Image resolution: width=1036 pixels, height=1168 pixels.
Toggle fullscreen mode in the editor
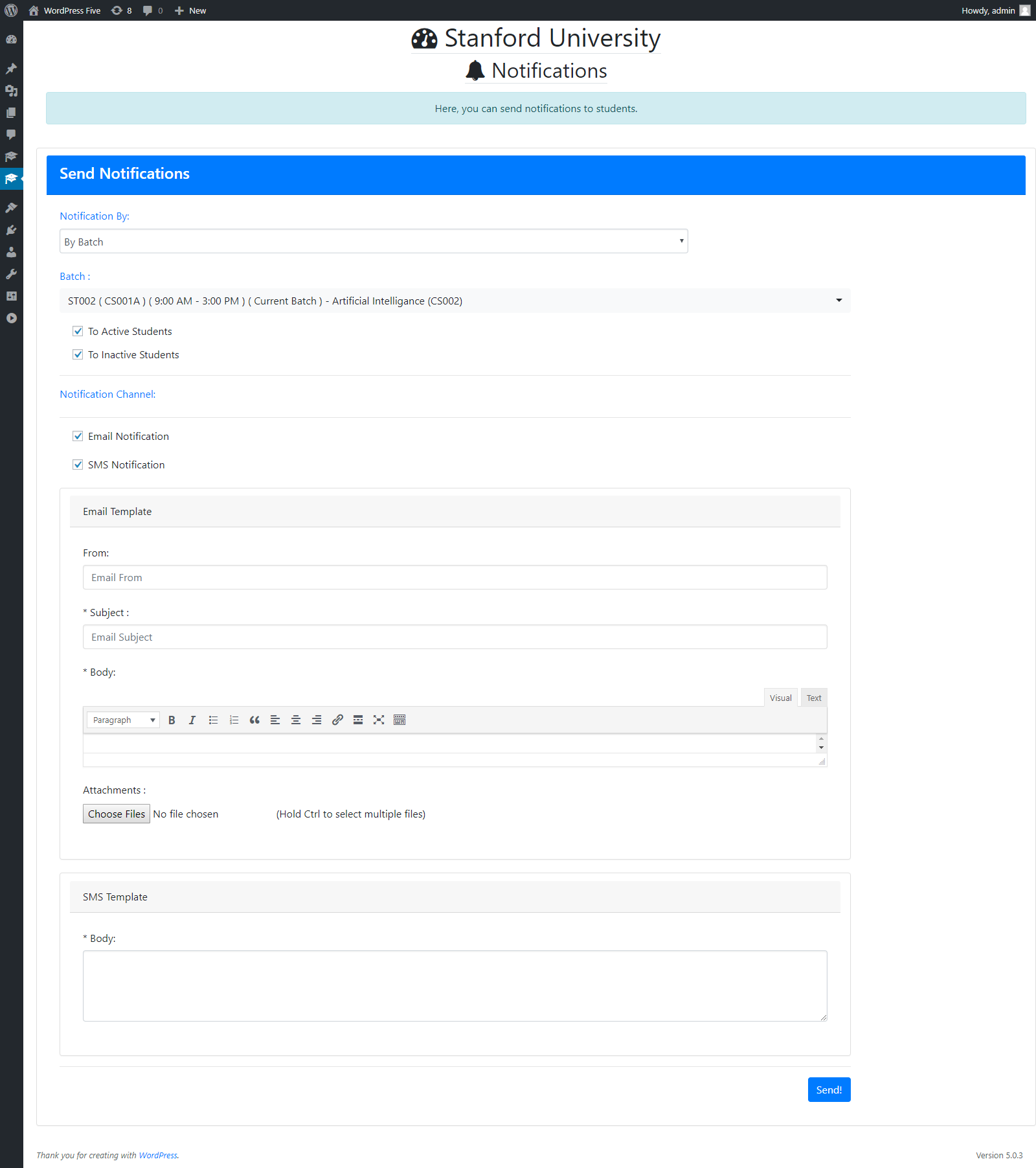[x=379, y=720]
